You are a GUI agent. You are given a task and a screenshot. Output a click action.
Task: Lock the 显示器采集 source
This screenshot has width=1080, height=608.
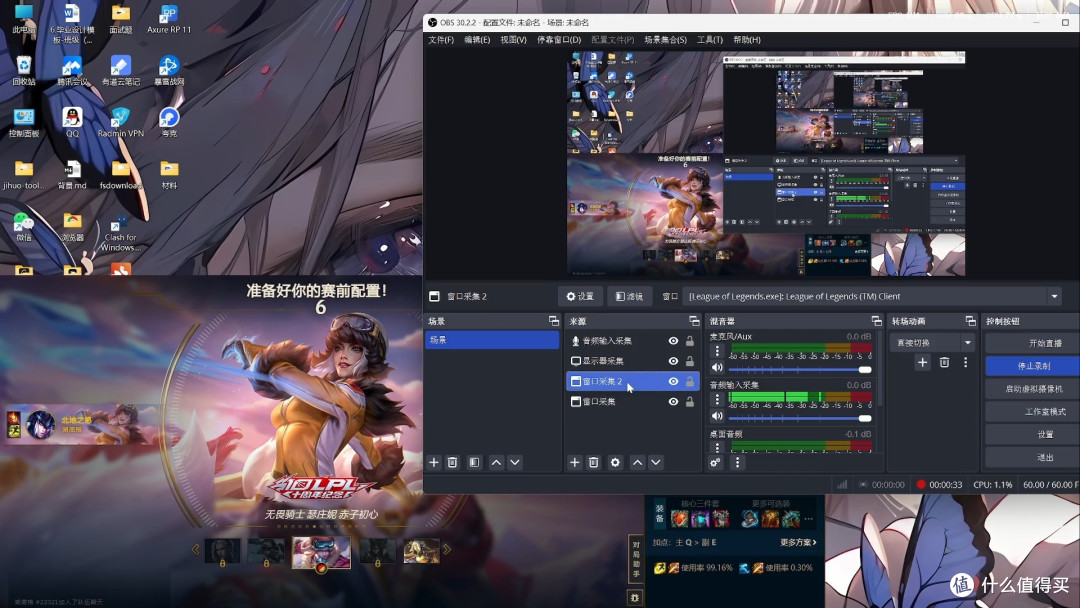coord(689,361)
